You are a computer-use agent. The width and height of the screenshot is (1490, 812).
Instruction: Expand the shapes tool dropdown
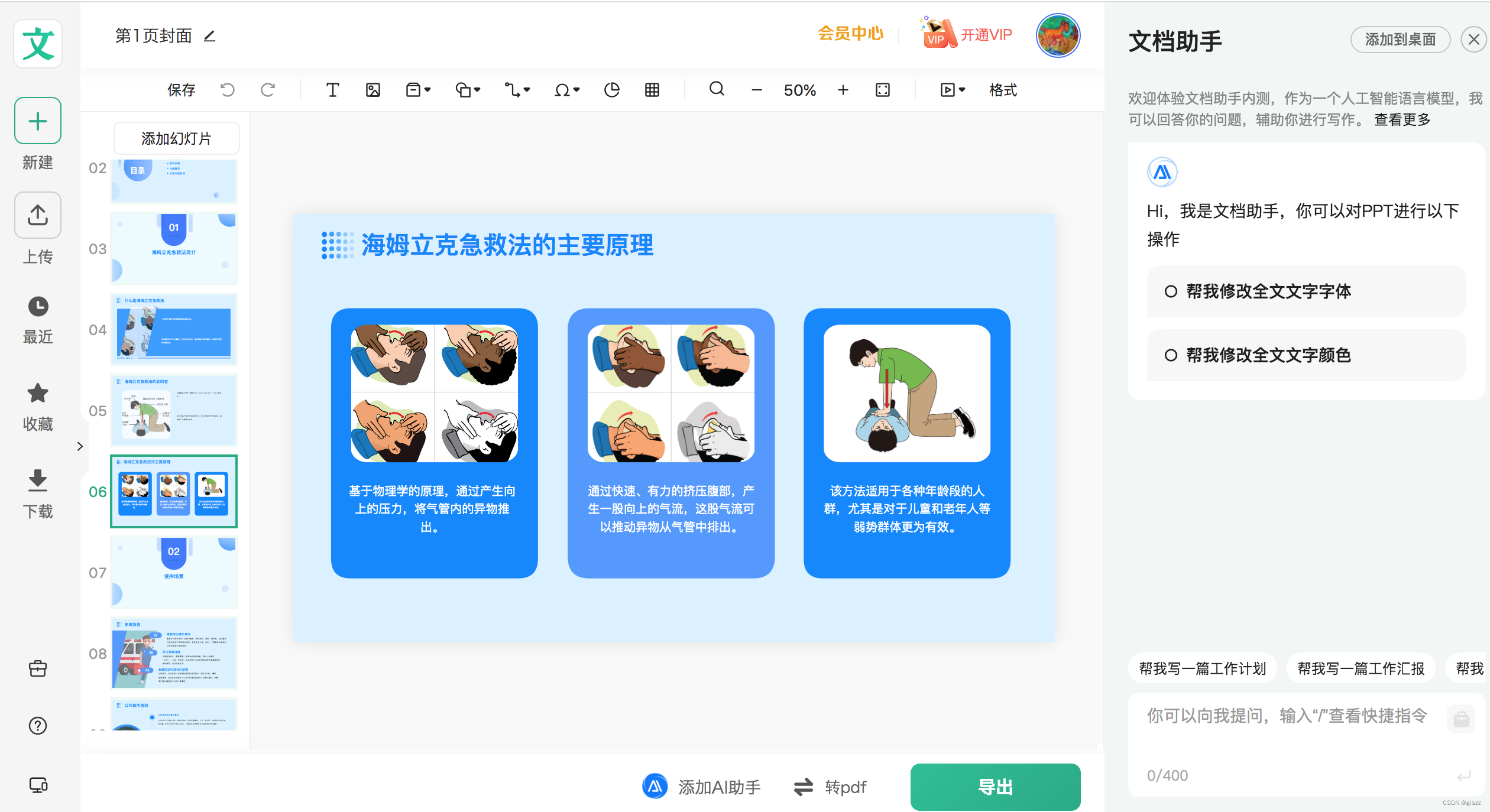tap(468, 90)
